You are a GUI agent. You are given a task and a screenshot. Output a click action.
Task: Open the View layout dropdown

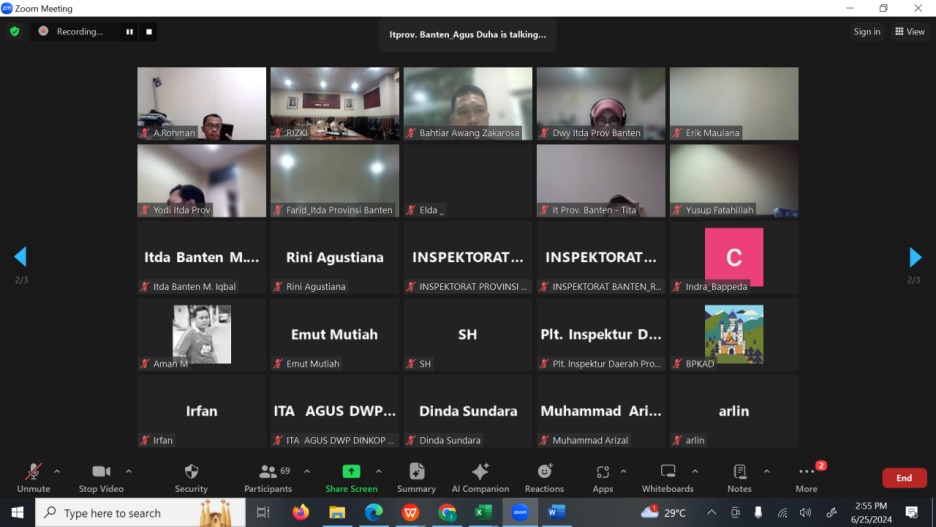point(909,32)
